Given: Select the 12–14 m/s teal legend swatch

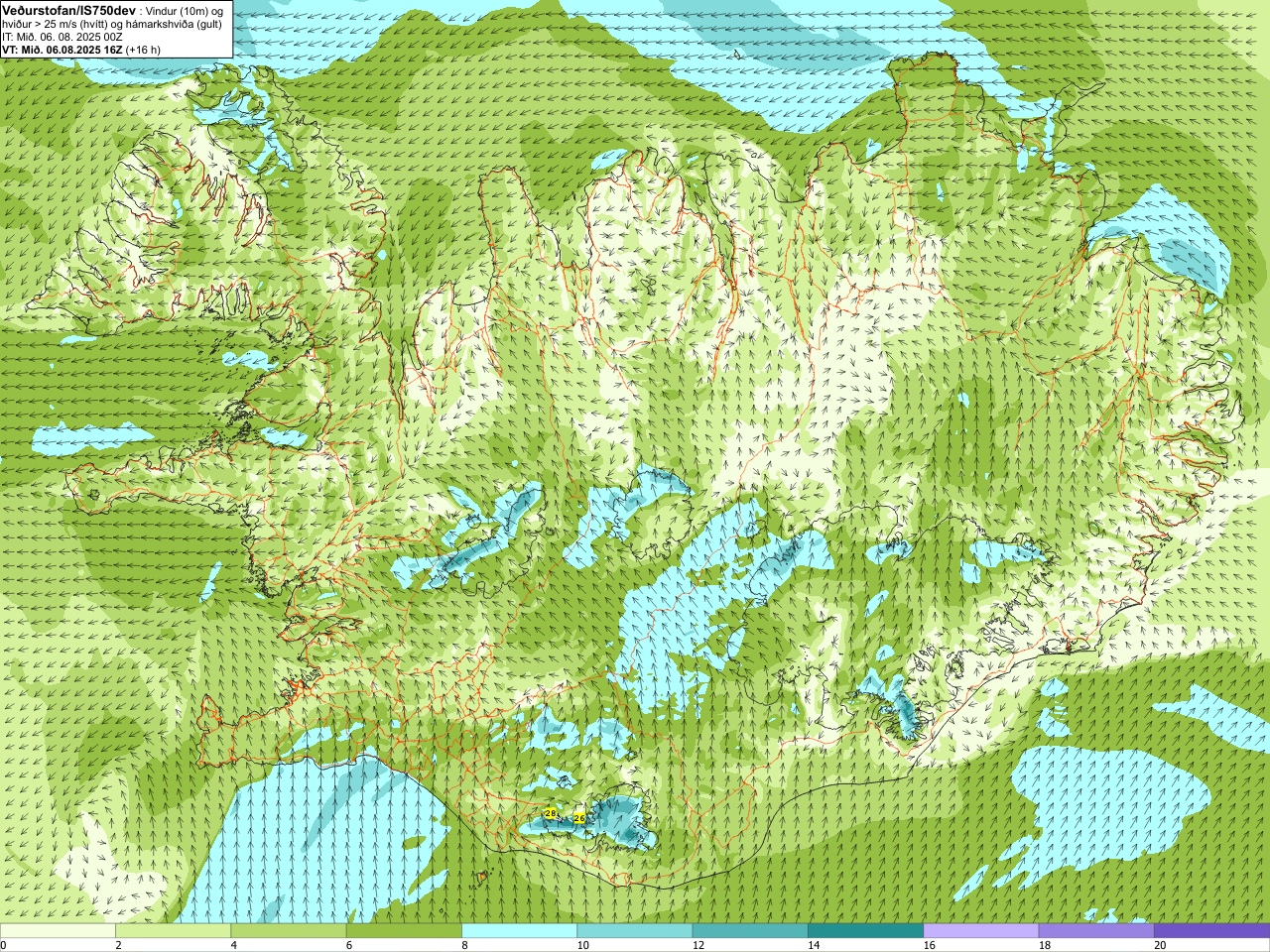Looking at the screenshot, I should (x=750, y=931).
